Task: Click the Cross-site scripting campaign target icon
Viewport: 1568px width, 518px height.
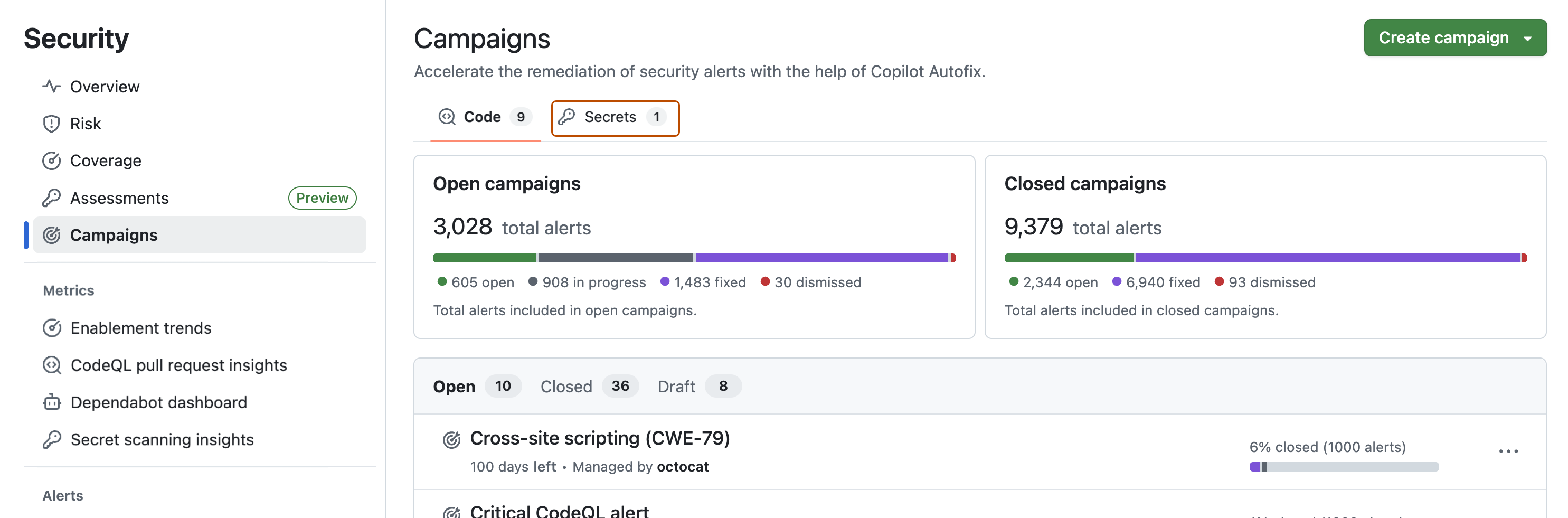Action: pos(451,439)
